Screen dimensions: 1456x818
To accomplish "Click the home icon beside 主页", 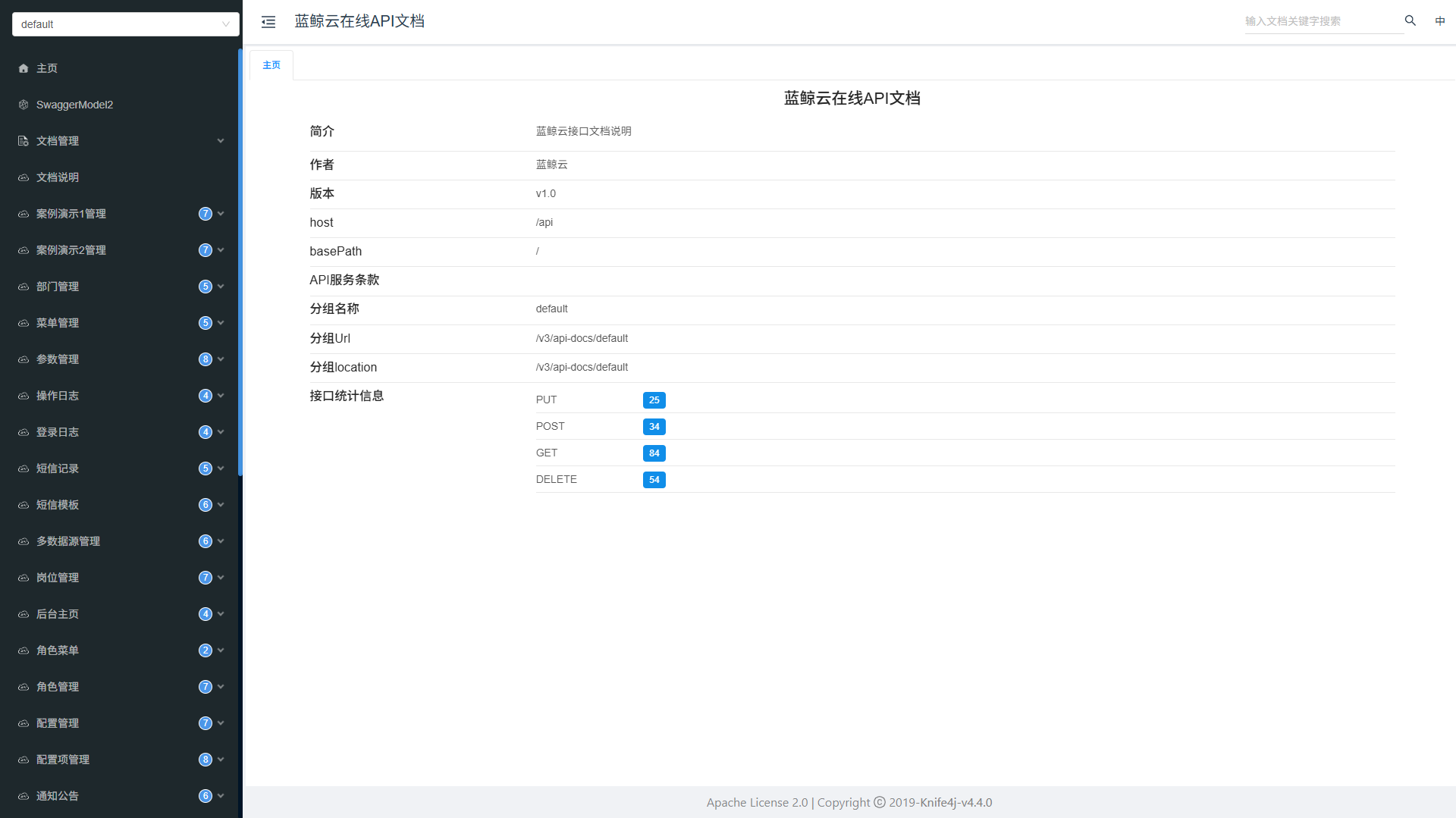I will click(x=24, y=68).
